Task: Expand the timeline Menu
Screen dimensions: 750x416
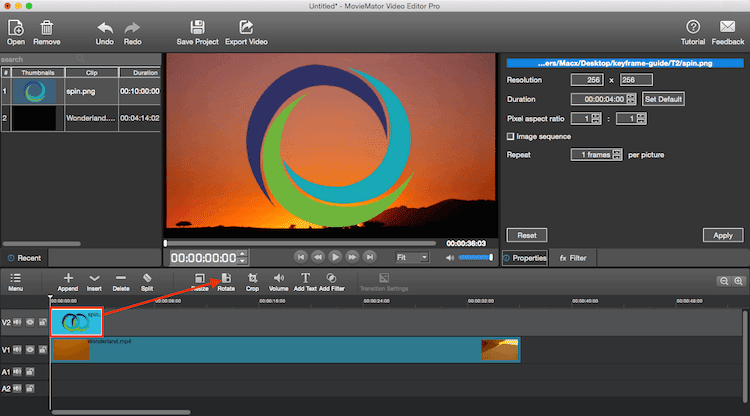Action: click(x=15, y=282)
